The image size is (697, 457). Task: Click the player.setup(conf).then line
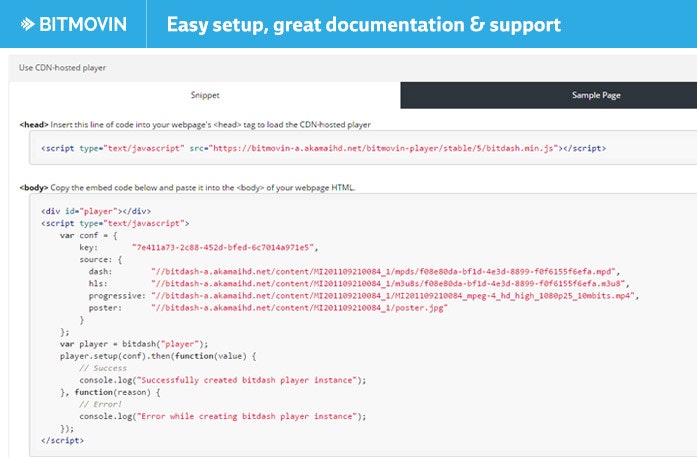click(158, 356)
